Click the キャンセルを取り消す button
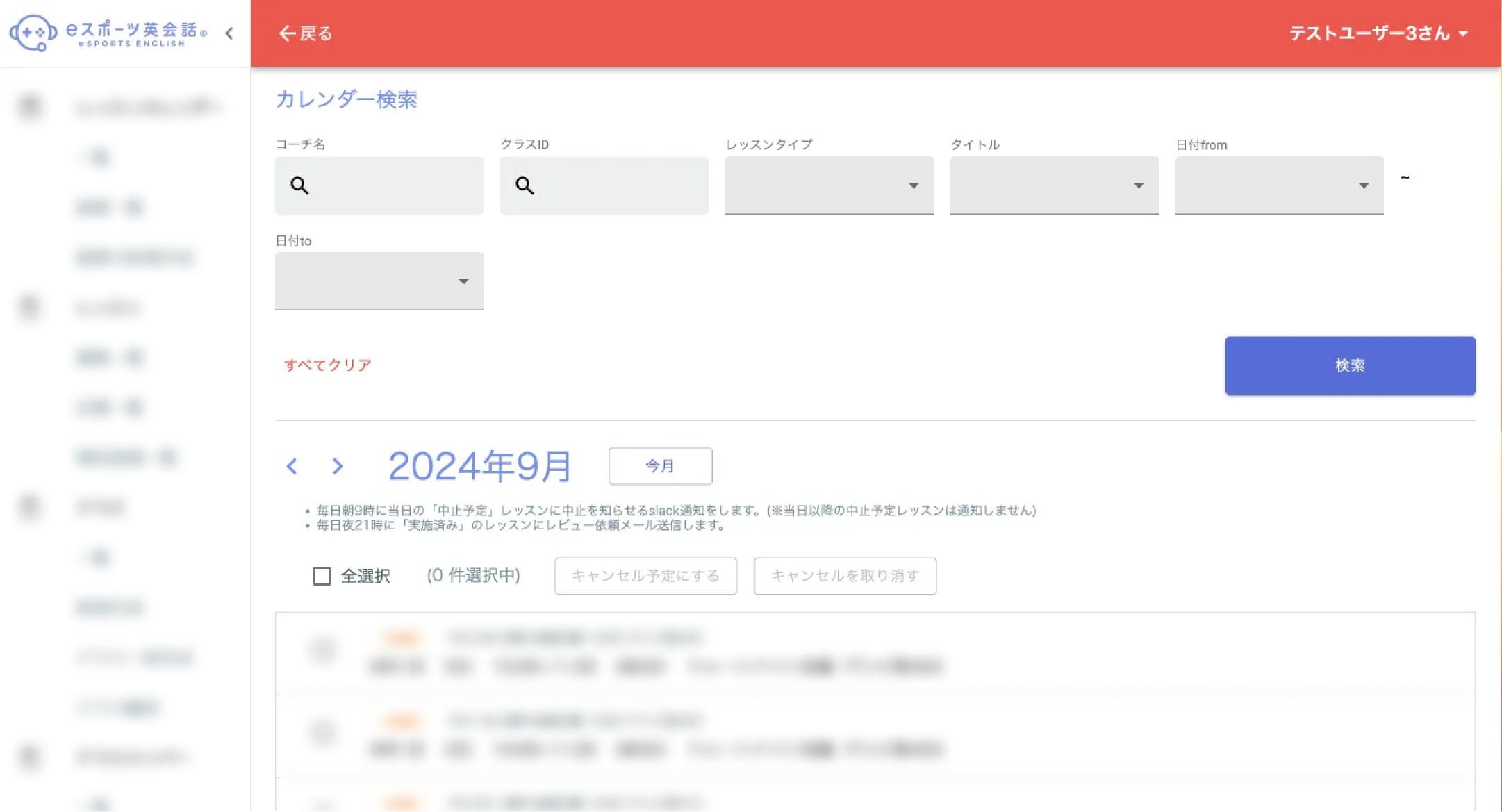 [845, 576]
